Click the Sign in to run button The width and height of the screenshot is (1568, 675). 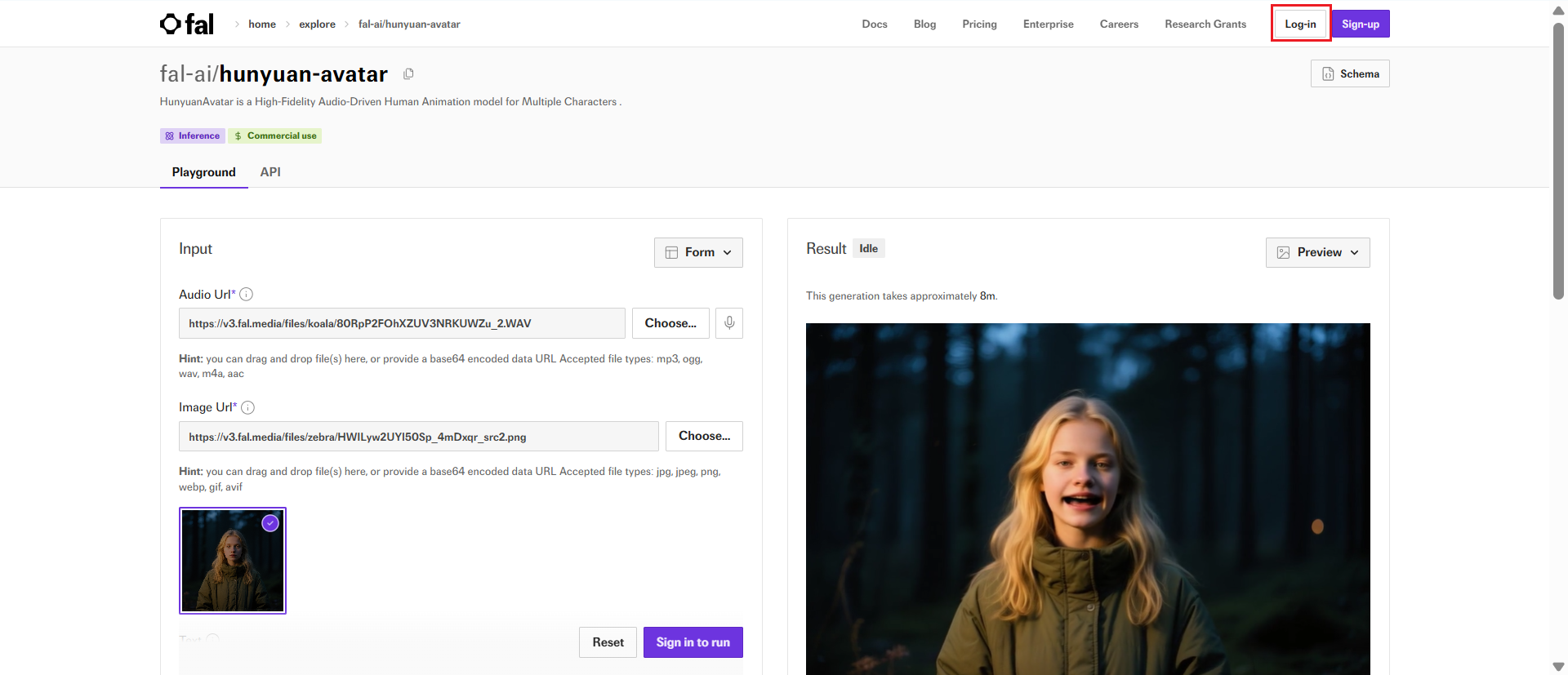(x=693, y=642)
